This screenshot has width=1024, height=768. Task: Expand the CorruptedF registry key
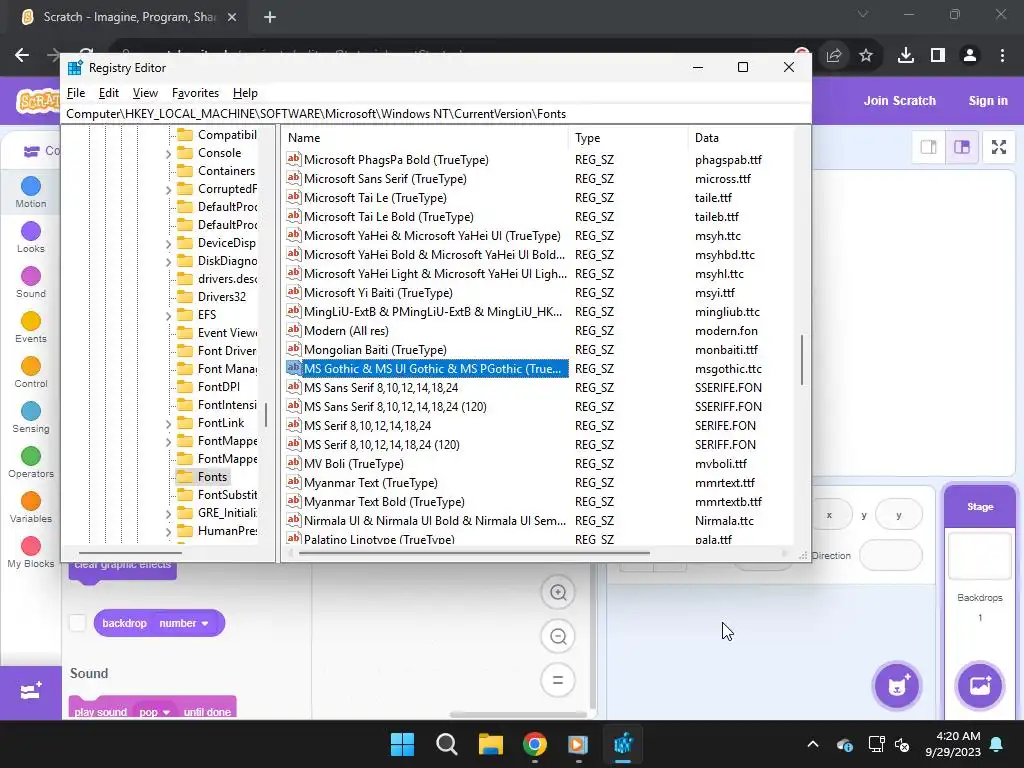(168, 190)
